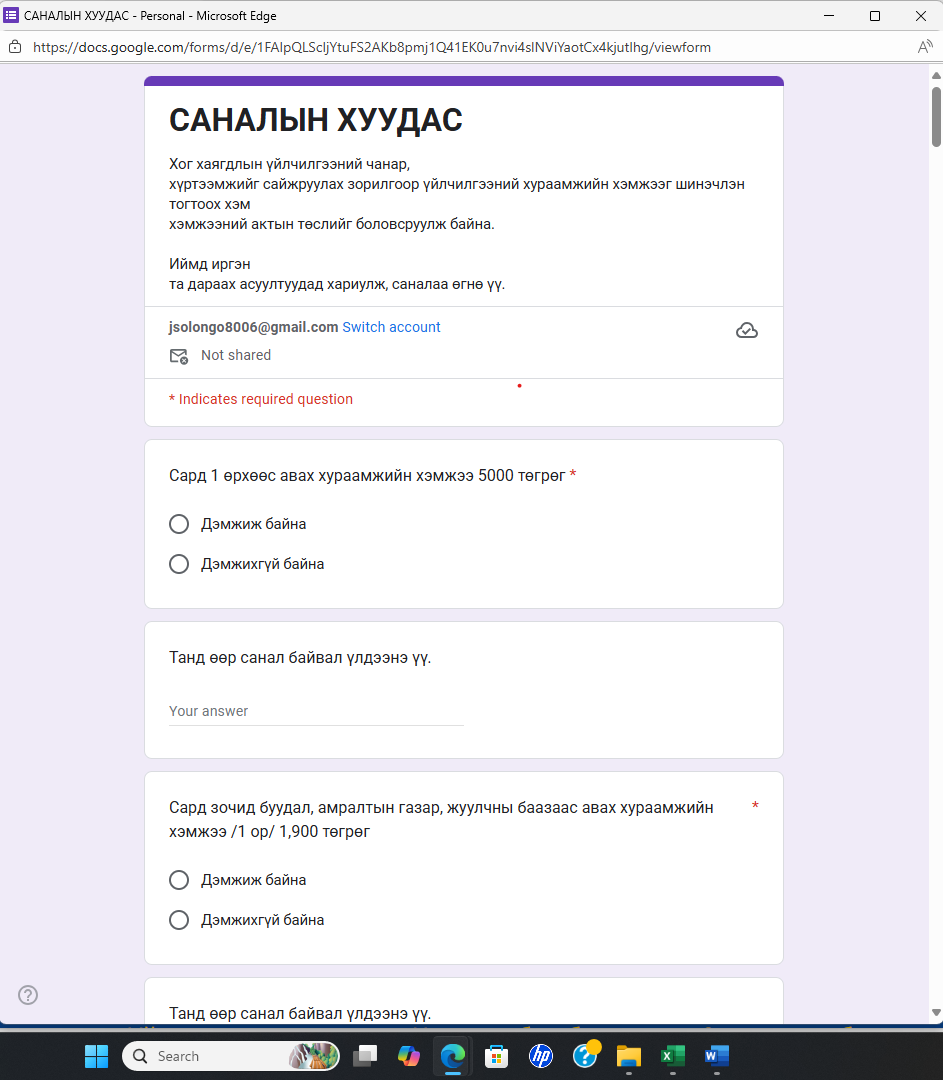943x1080 pixels.
Task: Select Дэмжиж байна for the 5000 төгрөг question
Action: [179, 523]
